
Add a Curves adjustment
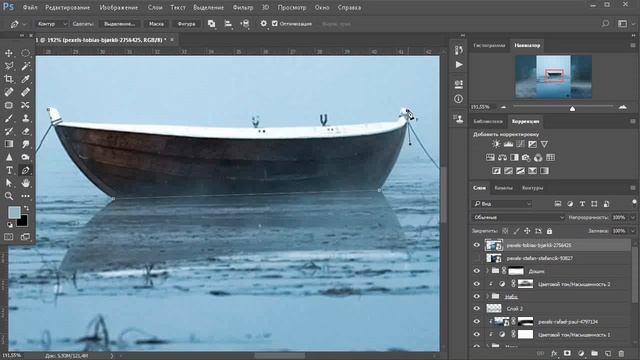520,144
